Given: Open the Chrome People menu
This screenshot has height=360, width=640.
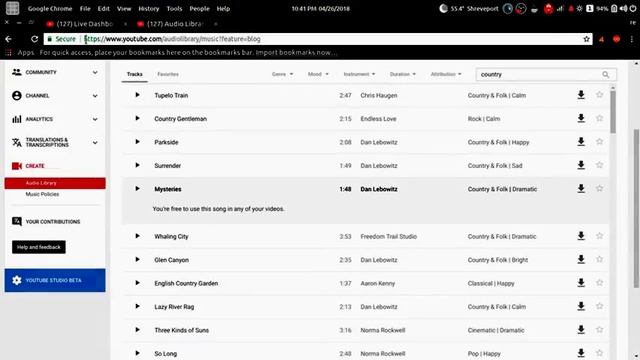Looking at the screenshot, I should (x=199, y=9).
